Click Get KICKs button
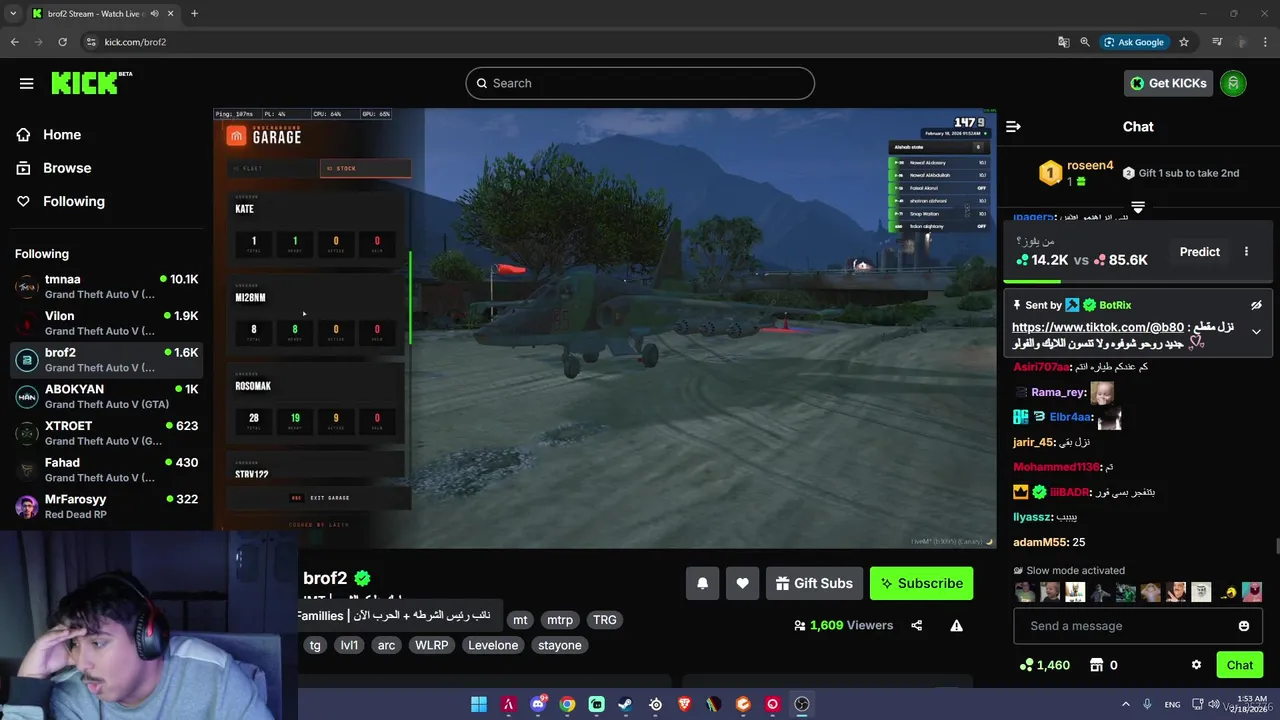Screen dimensions: 1280x720 [1168, 83]
